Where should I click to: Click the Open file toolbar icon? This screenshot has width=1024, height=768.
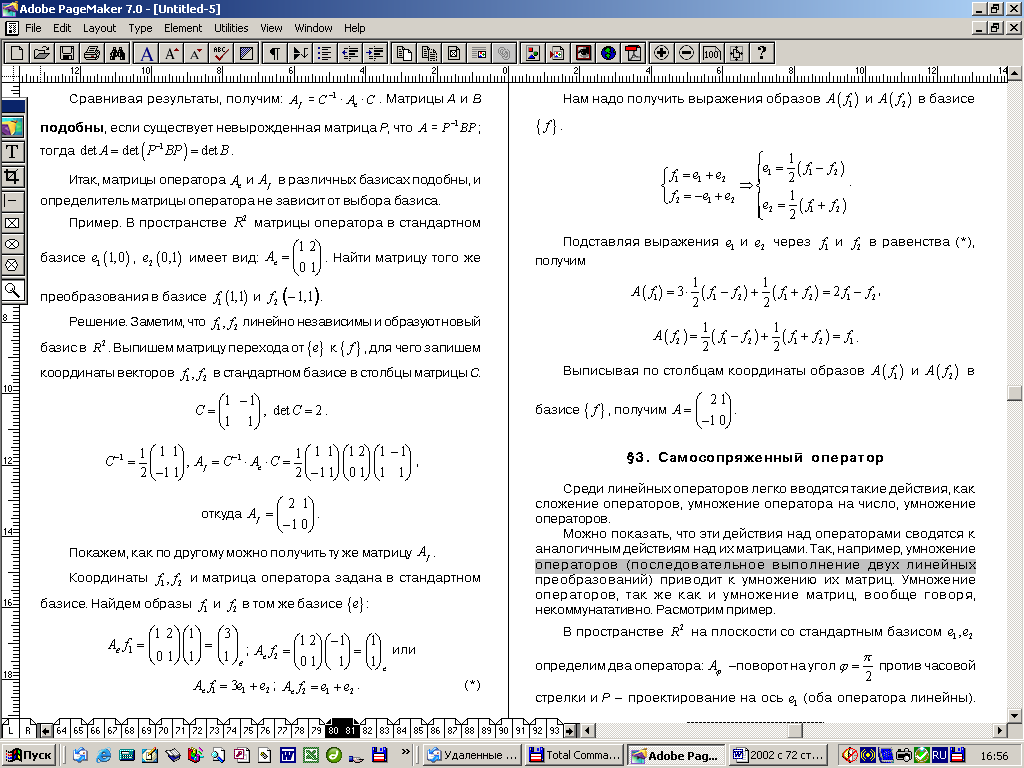(x=41, y=53)
